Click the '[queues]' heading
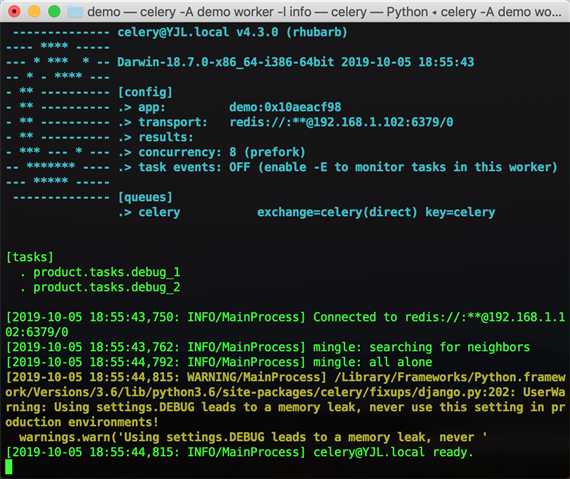This screenshot has height=479, width=570. pyautogui.click(x=145, y=197)
